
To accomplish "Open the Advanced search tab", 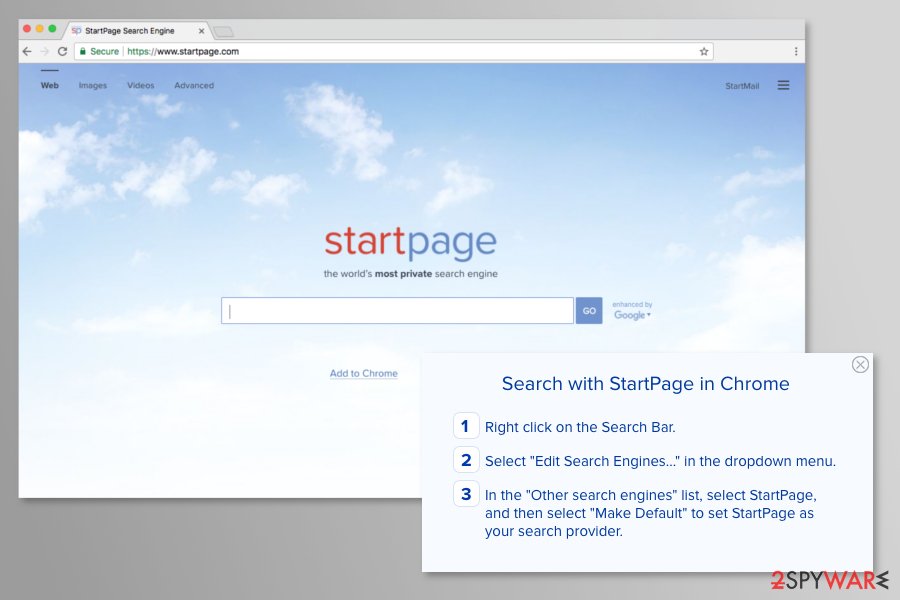I will pos(194,86).
